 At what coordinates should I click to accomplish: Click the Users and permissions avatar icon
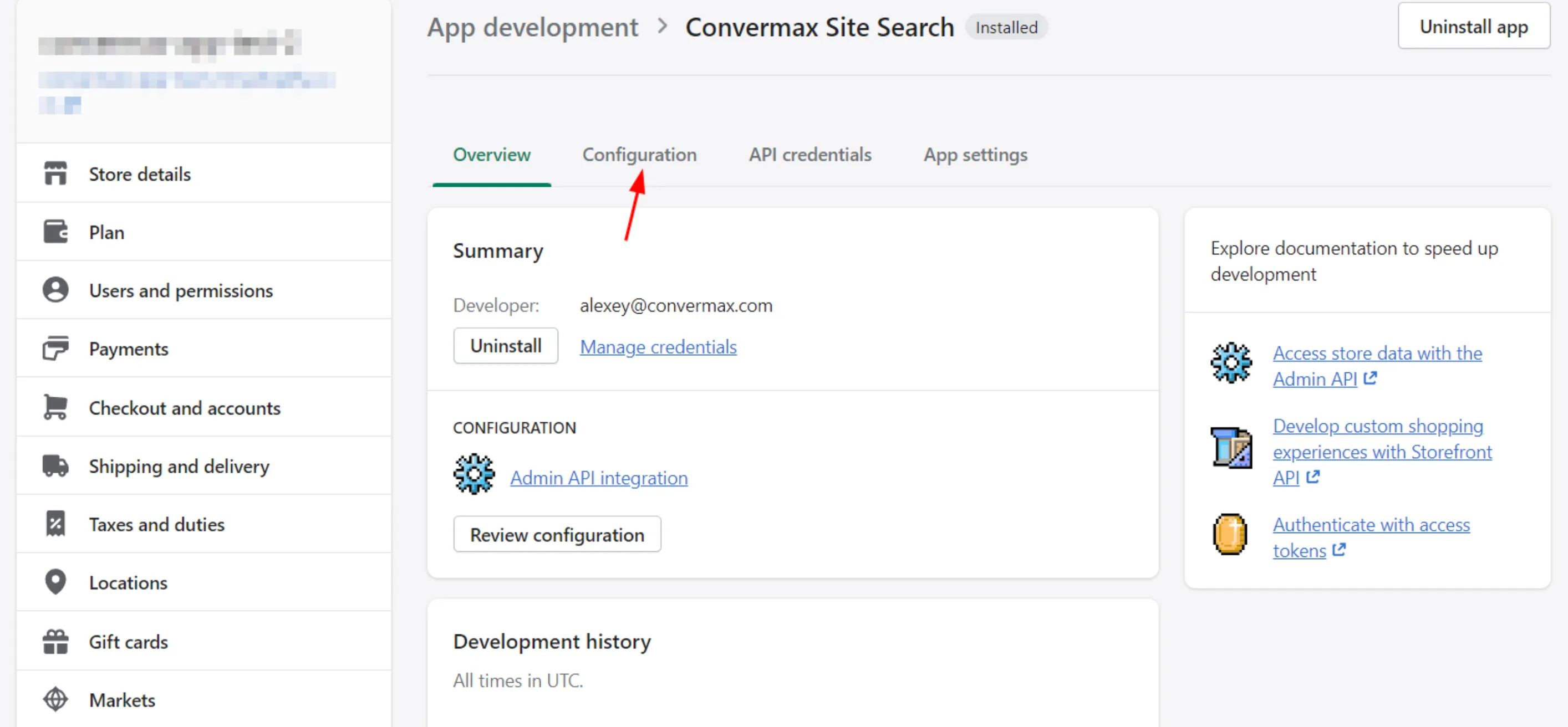coord(55,290)
